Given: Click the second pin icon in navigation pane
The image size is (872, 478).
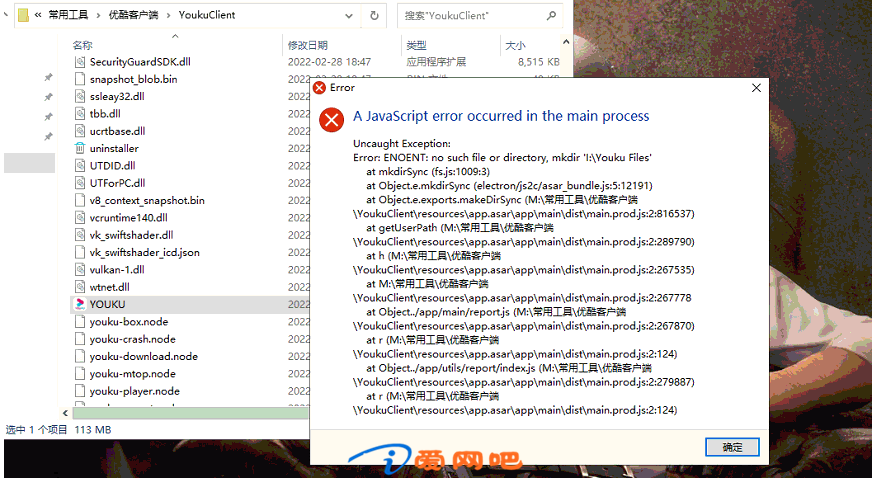Looking at the screenshot, I should point(48,97).
